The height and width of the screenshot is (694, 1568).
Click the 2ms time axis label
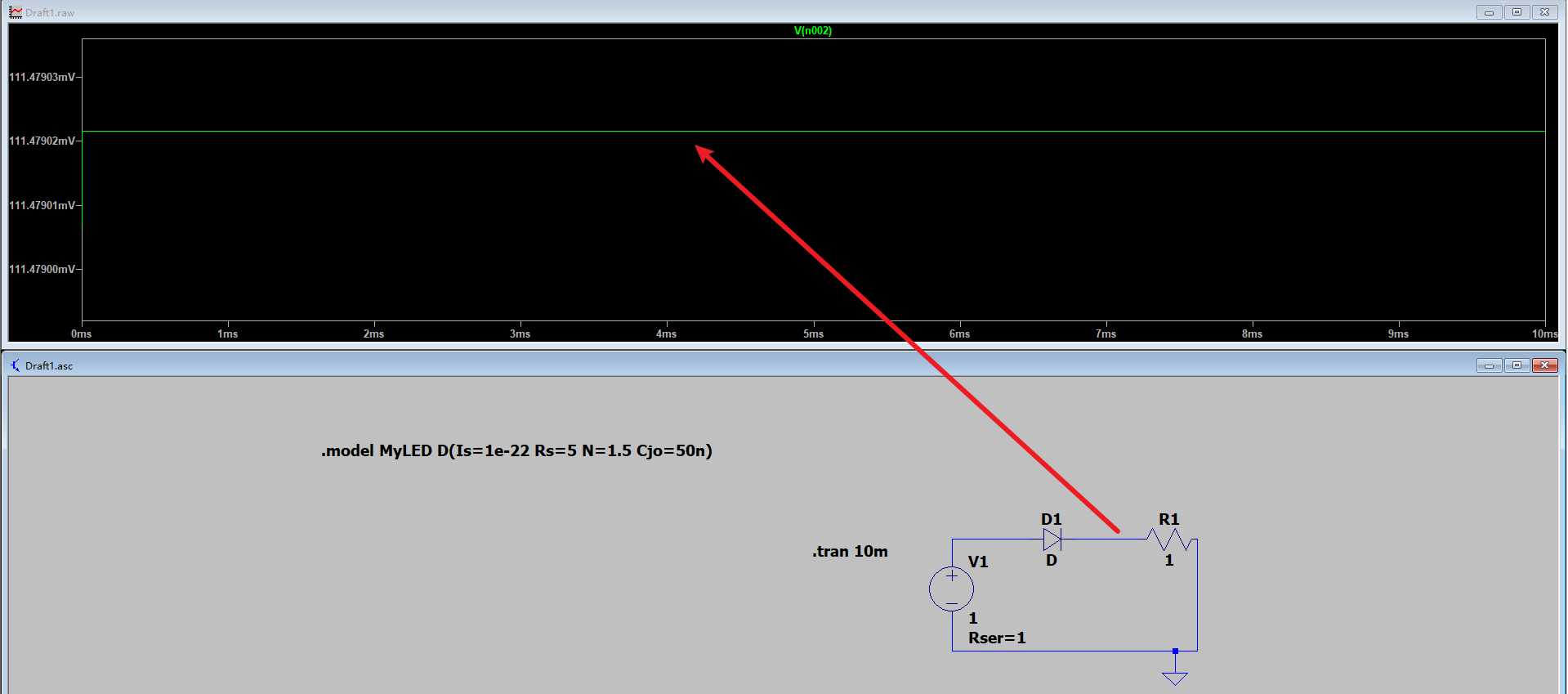[374, 334]
